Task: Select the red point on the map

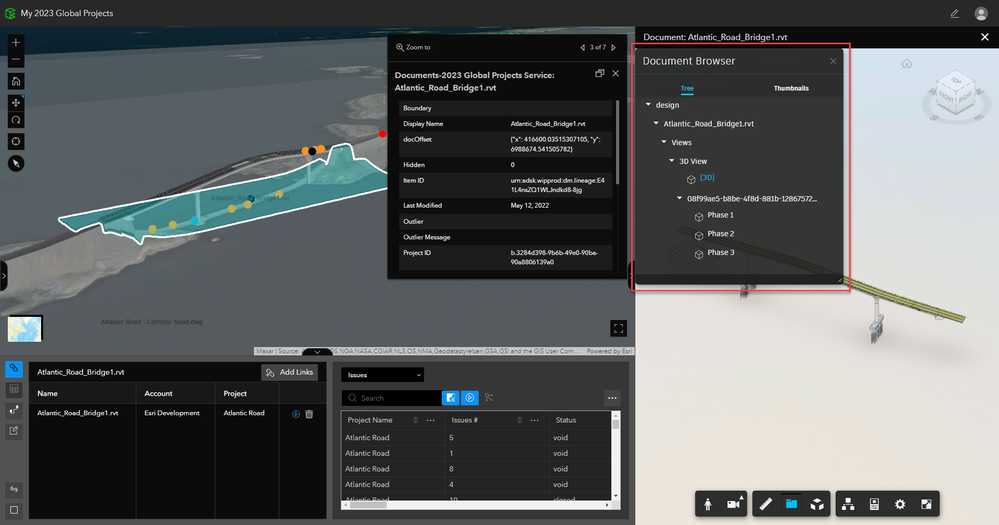Action: pos(382,134)
